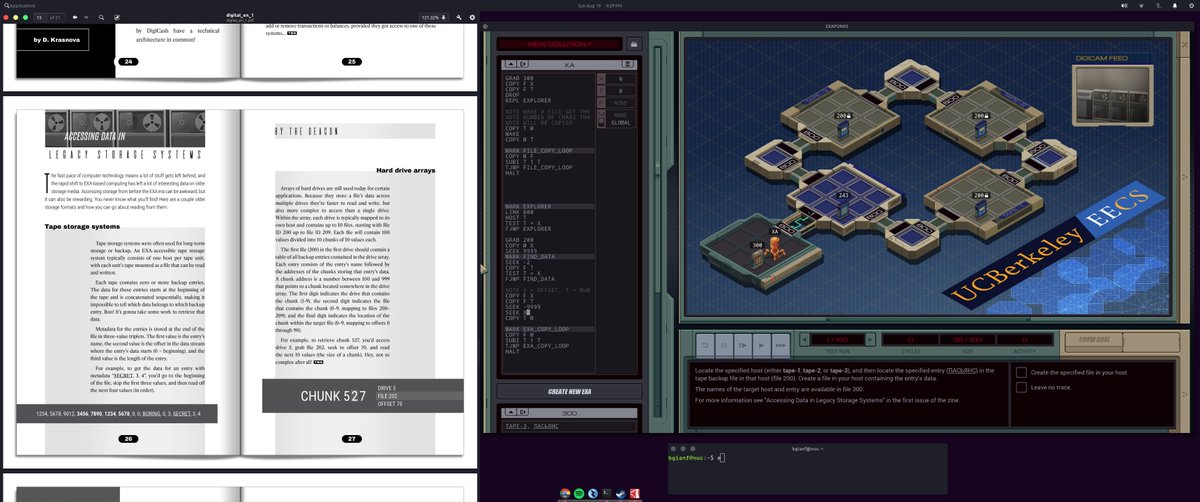Click the page number field in PDF viewer
The width and height of the screenshot is (1200, 502).
pos(40,17)
